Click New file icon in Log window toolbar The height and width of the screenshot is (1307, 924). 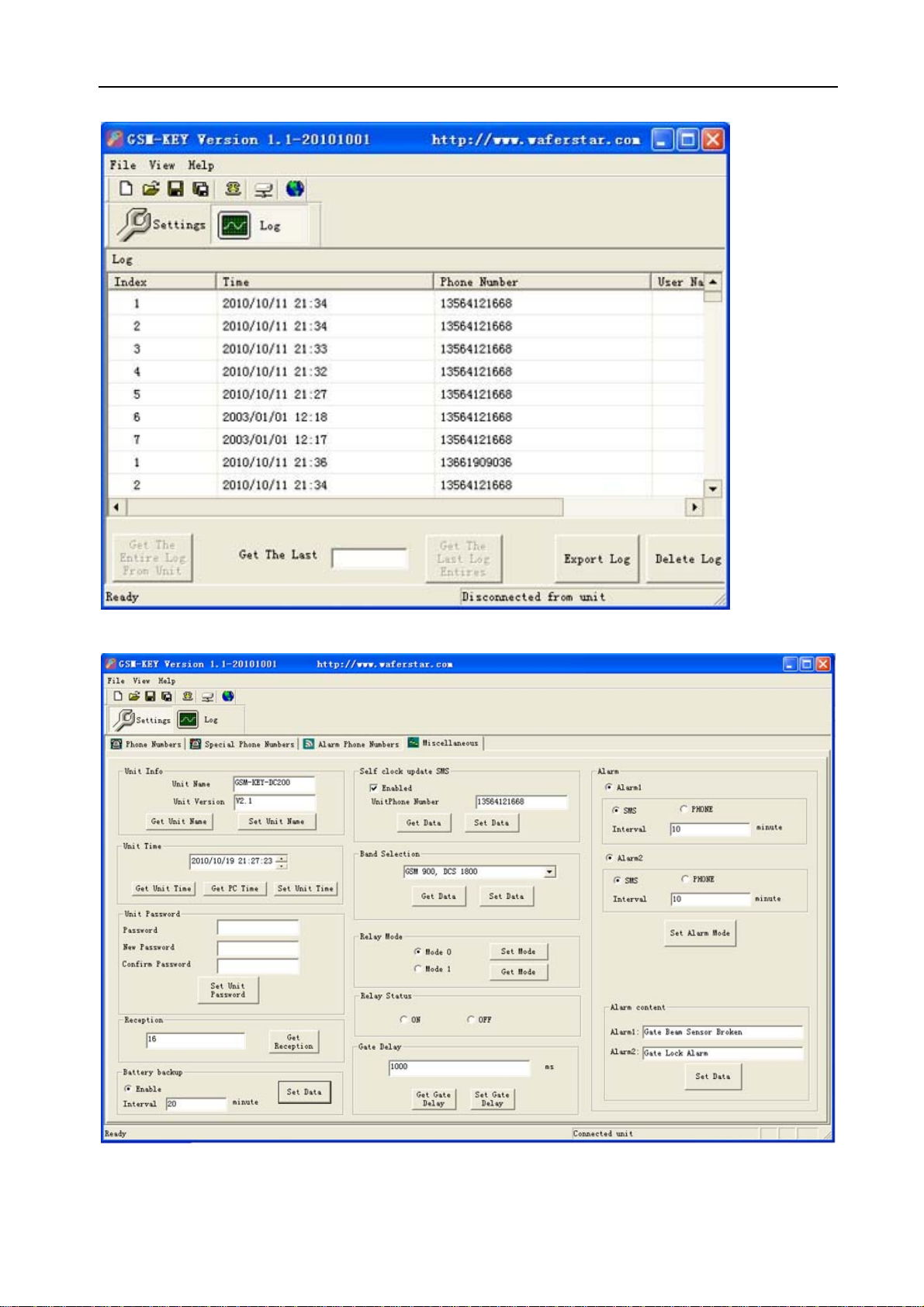coord(126,188)
